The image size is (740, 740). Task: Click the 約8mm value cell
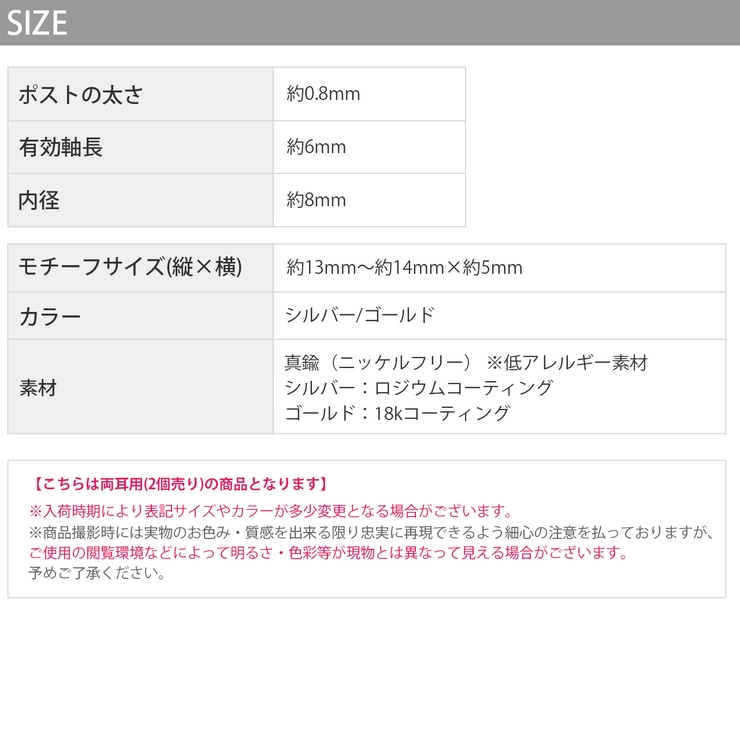tap(370, 200)
